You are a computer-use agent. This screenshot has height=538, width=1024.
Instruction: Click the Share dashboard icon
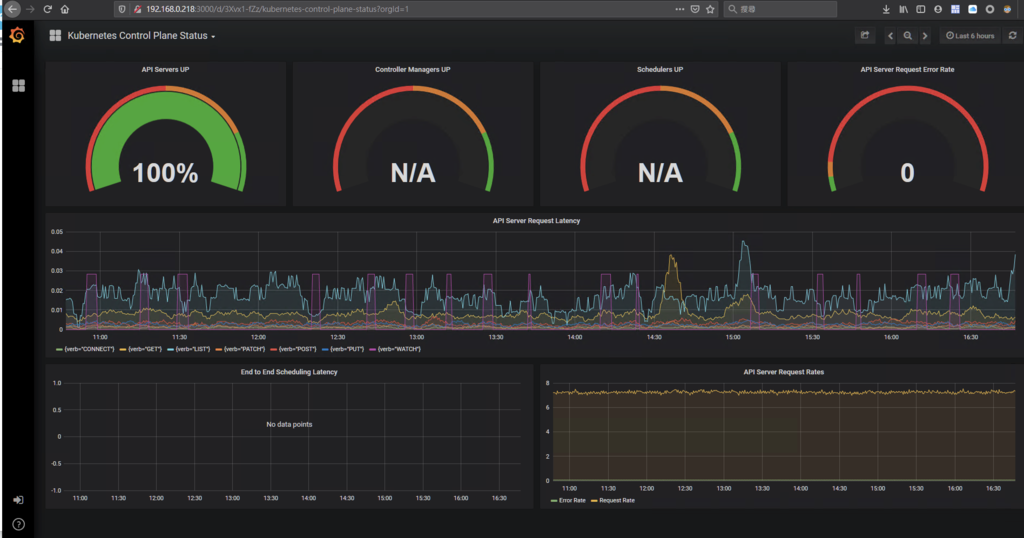pyautogui.click(x=865, y=36)
